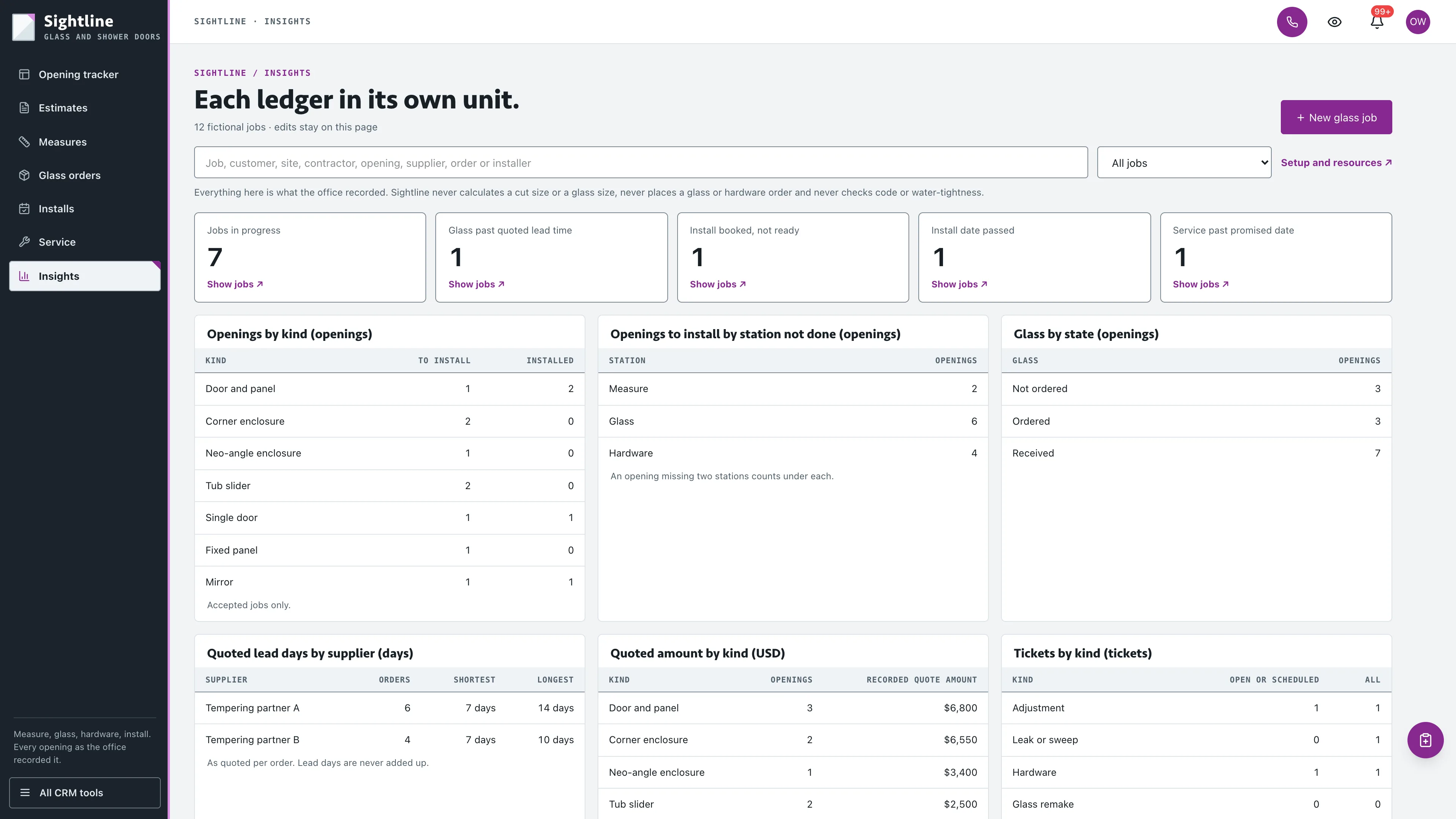
Task: Open the All CRM tools button
Action: tap(85, 792)
